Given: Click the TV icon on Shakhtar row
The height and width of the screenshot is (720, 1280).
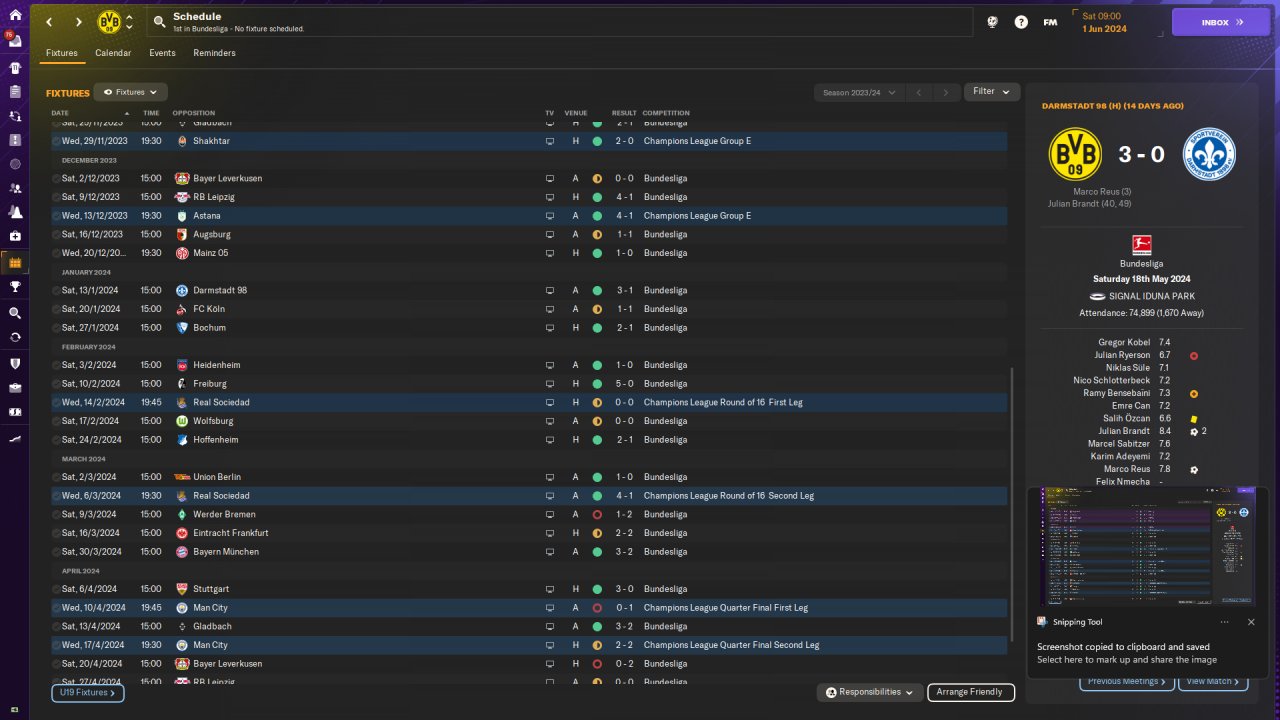Looking at the screenshot, I should [x=549, y=141].
